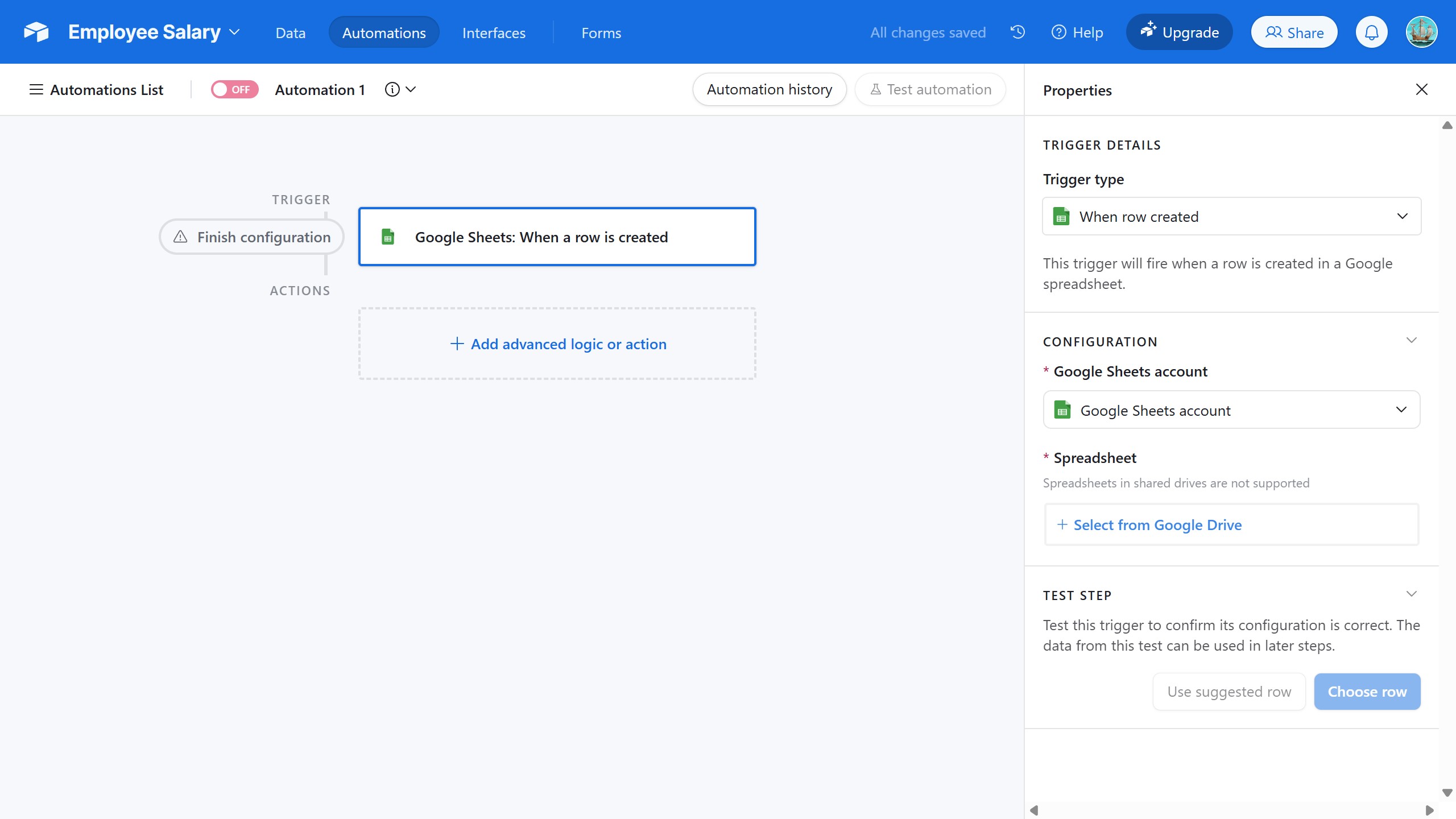Screen dimensions: 1456x819
Task: Click the Airtable logo icon
Action: (x=36, y=32)
